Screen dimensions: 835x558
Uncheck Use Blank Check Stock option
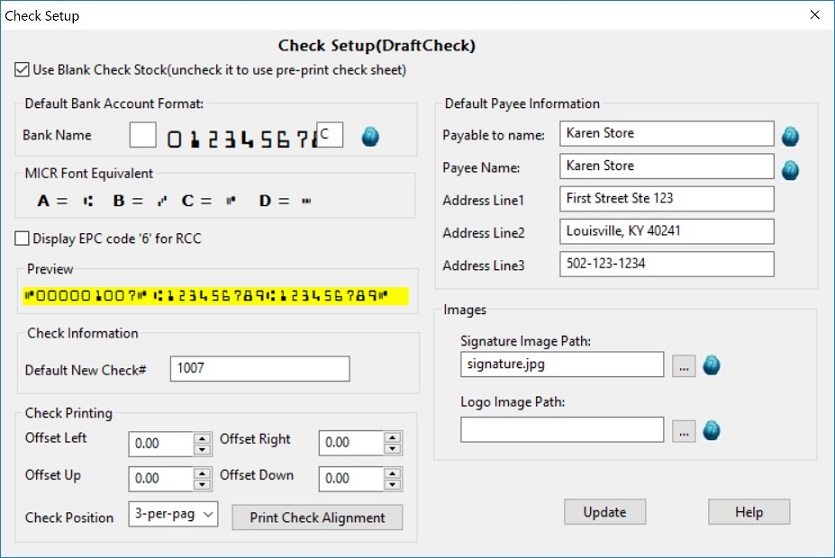[x=23, y=70]
